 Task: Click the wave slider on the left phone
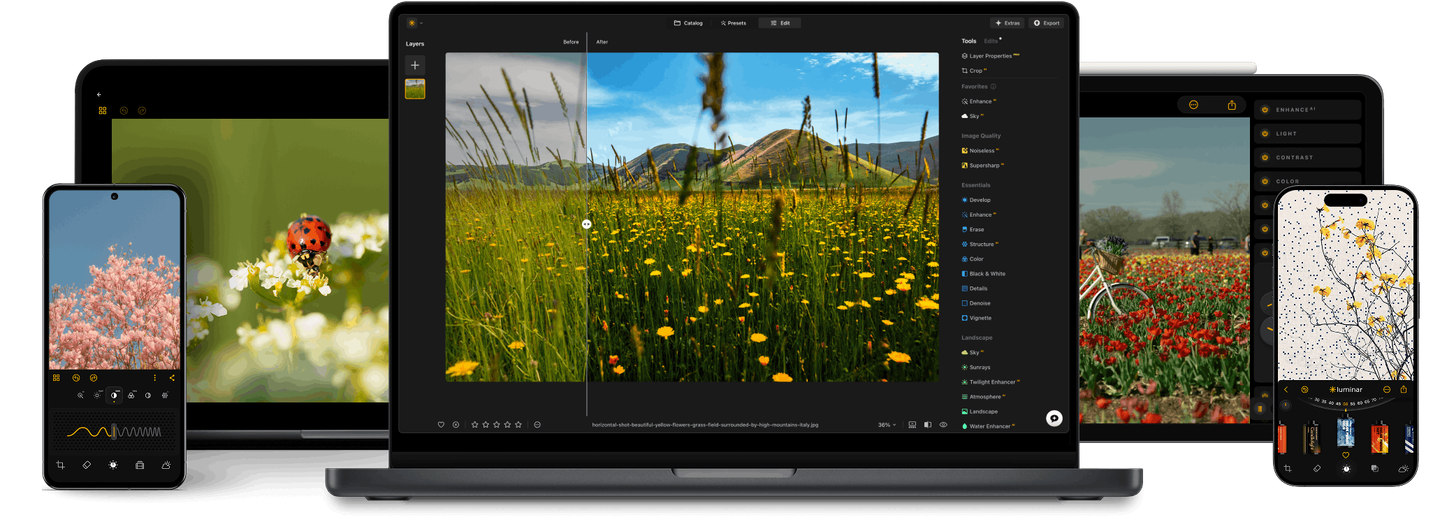coord(114,432)
